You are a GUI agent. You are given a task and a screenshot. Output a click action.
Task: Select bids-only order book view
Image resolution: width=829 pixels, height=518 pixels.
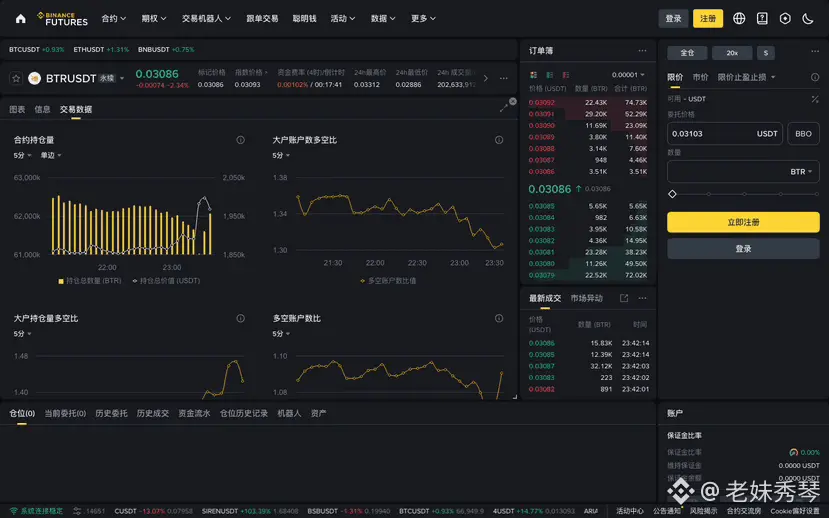(x=549, y=75)
